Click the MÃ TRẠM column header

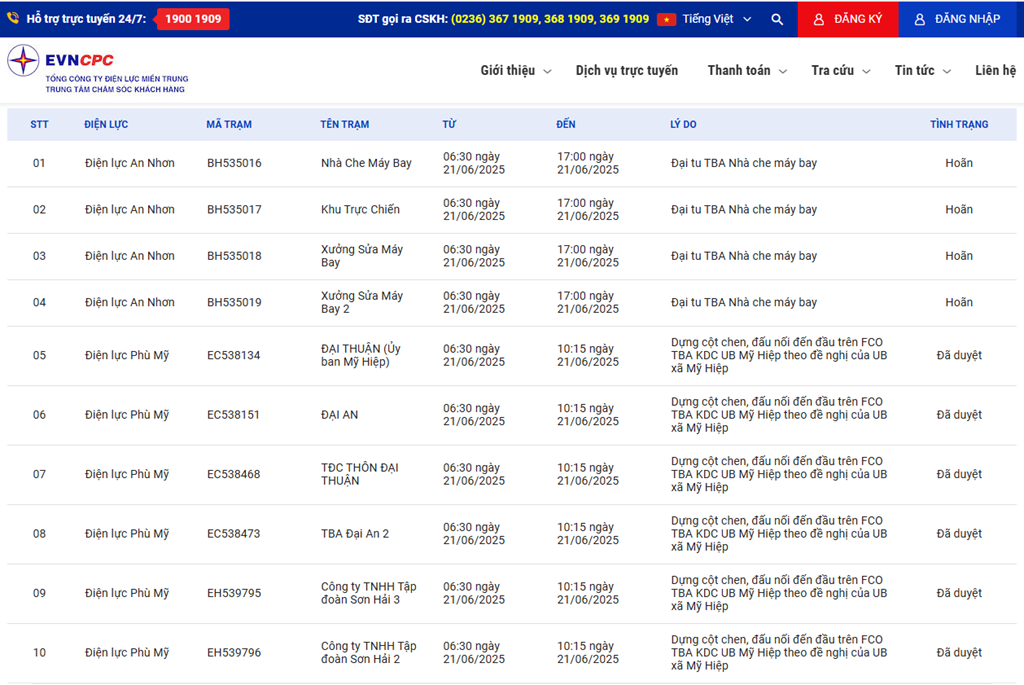229,125
